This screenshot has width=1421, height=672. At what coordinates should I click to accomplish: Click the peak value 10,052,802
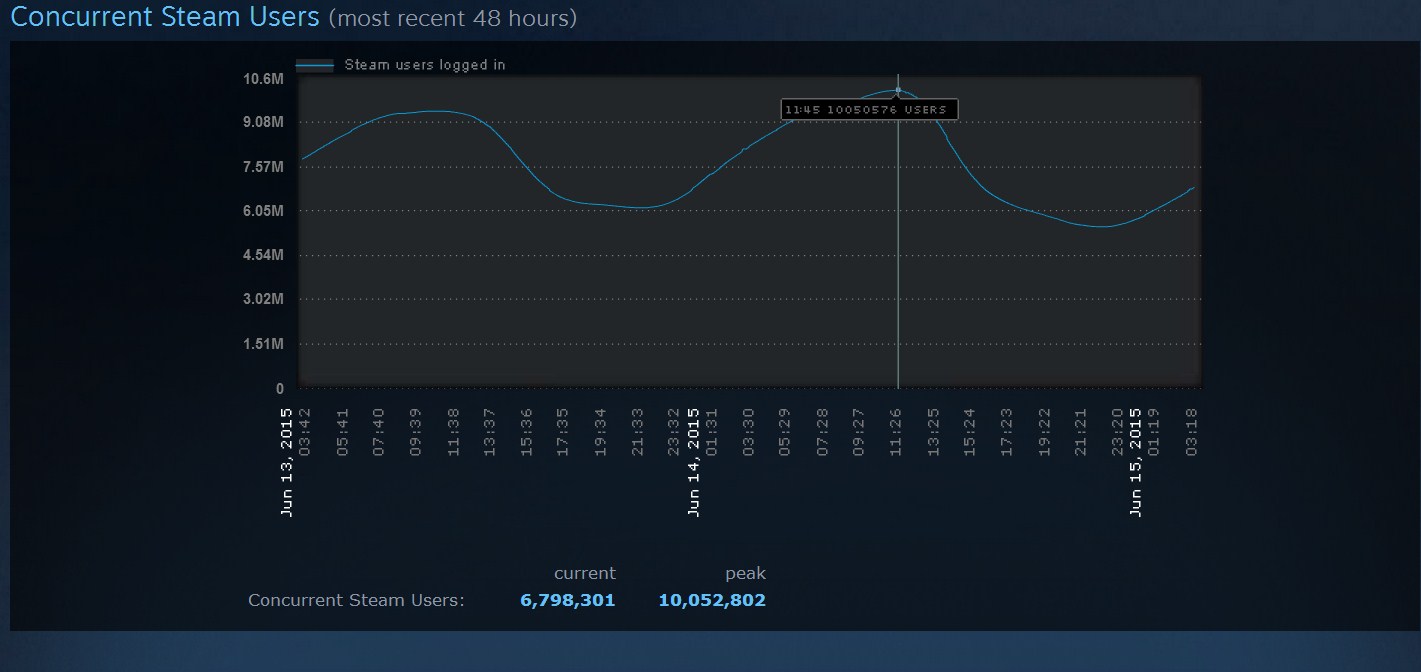pyautogui.click(x=712, y=601)
